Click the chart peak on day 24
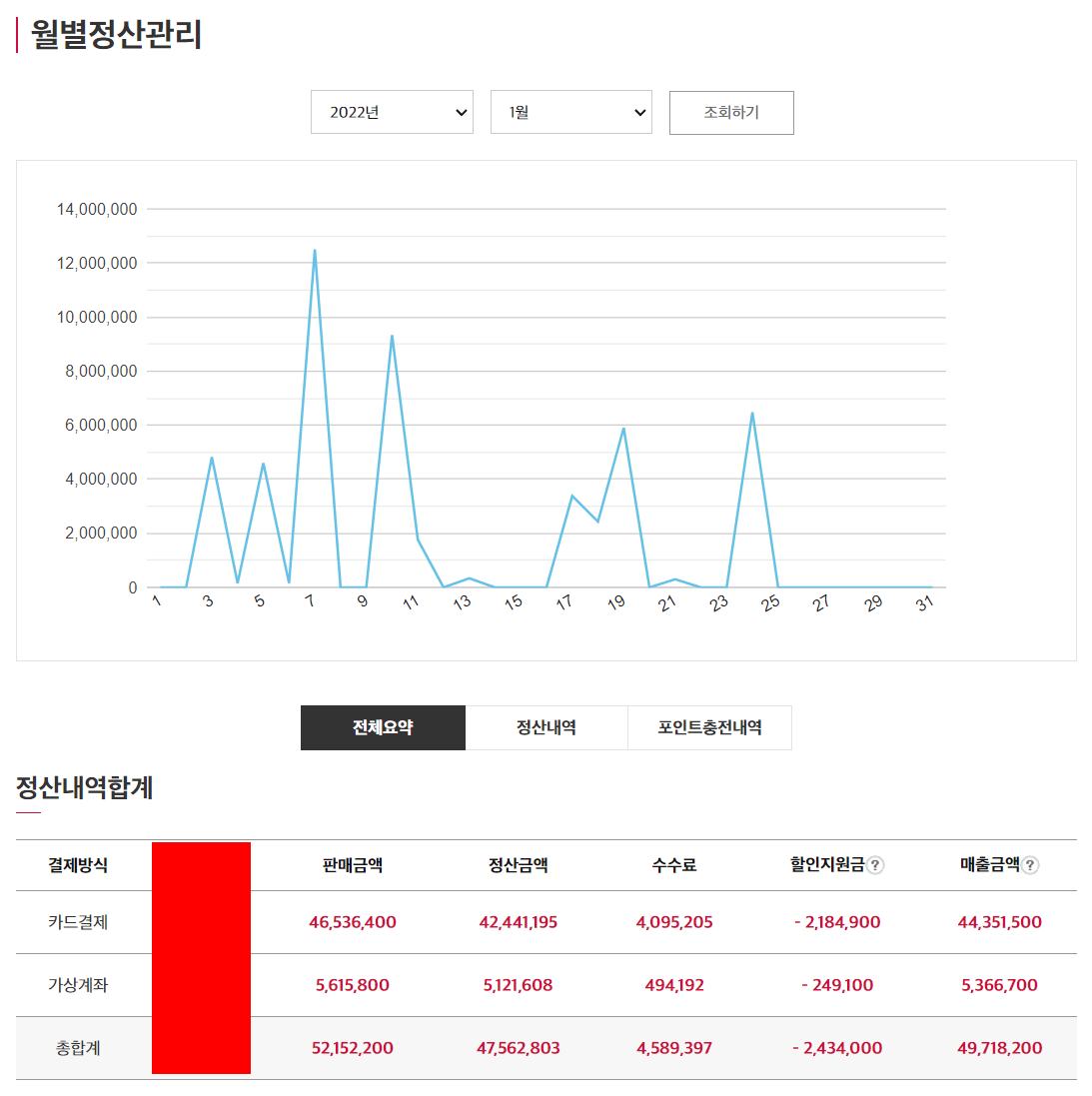The image size is (1092, 1096). click(x=752, y=414)
